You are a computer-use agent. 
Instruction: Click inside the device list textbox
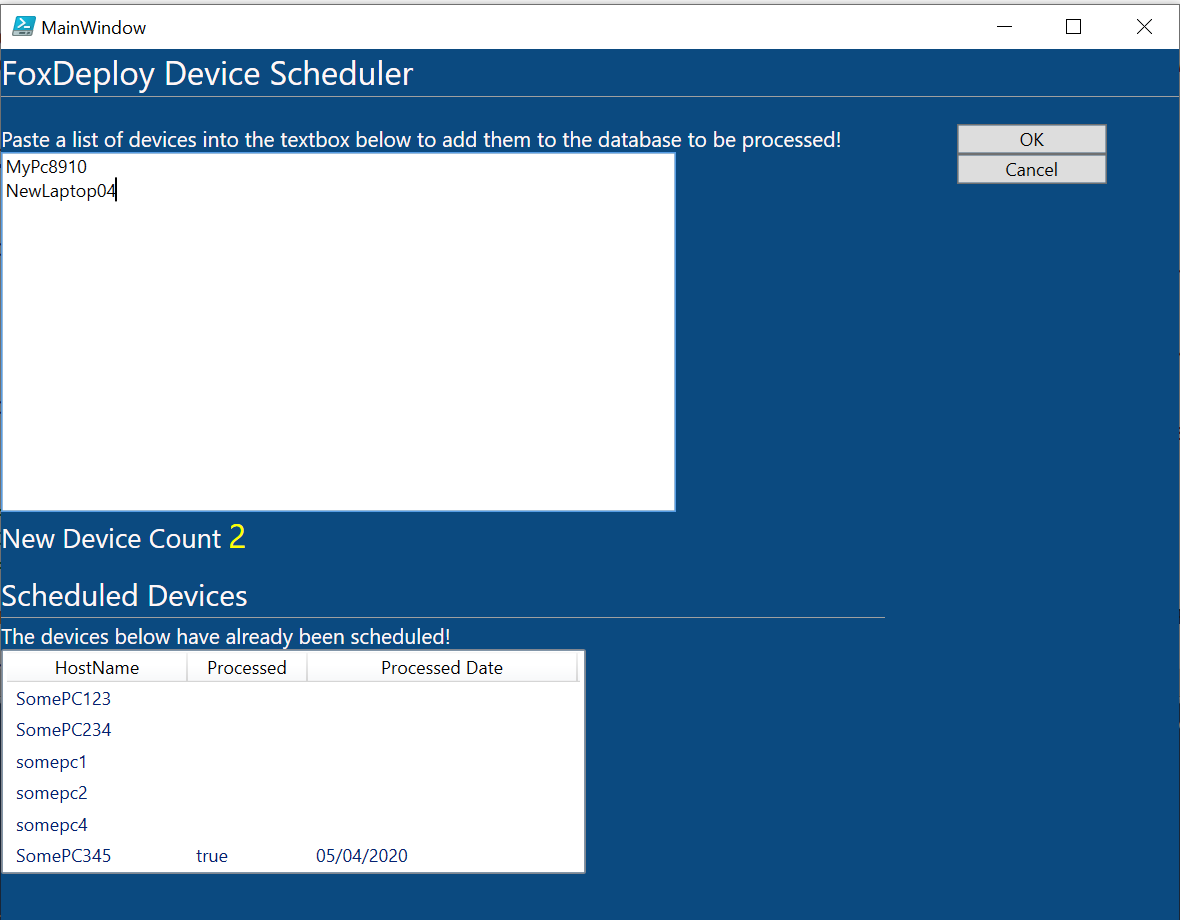[x=339, y=332]
